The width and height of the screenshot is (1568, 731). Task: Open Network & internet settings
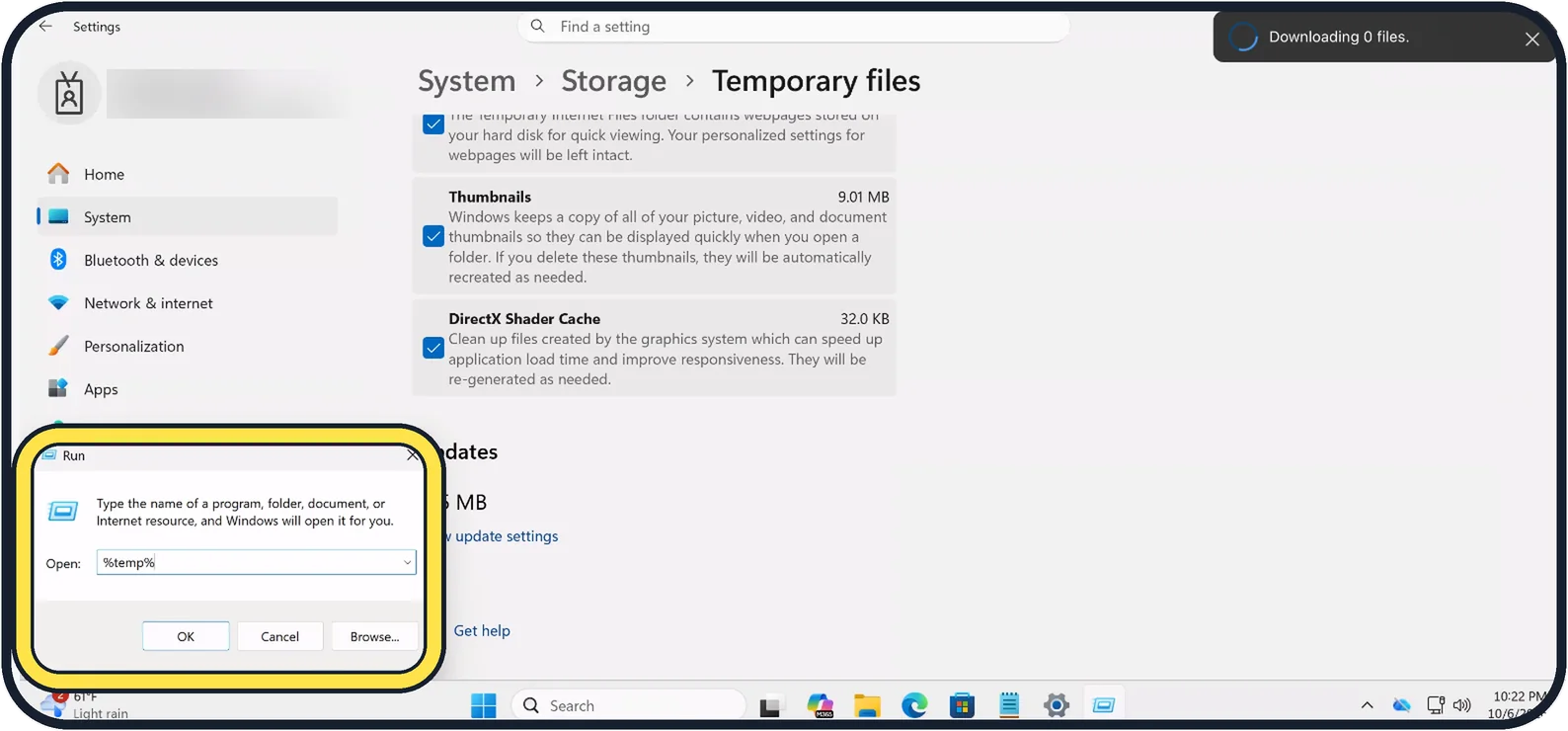coord(188,303)
